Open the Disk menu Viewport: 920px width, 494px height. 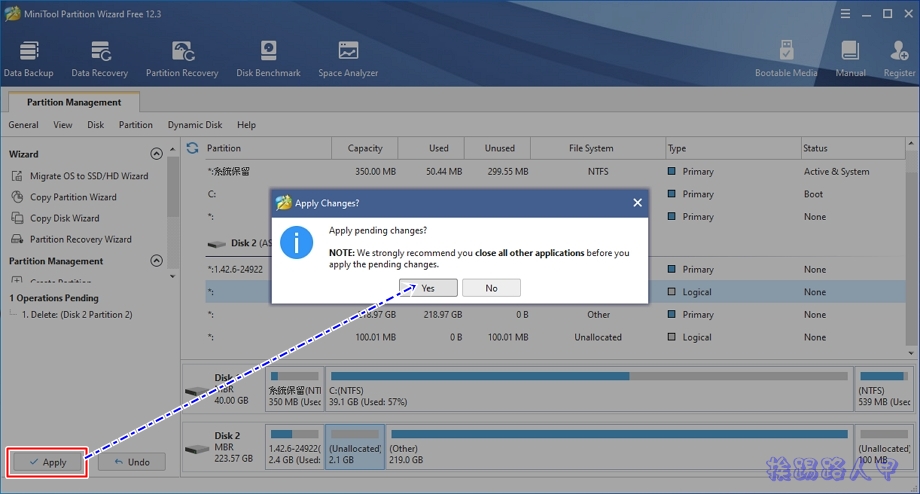click(x=96, y=125)
